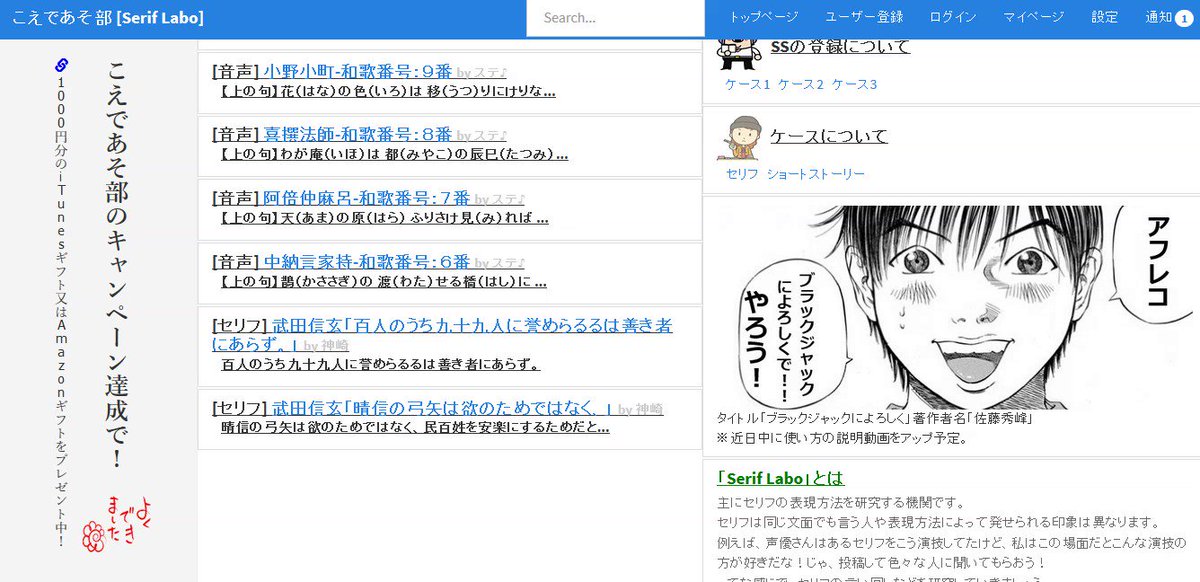
Task: Open the ケースについて heading link
Action: pyautogui.click(x=829, y=136)
